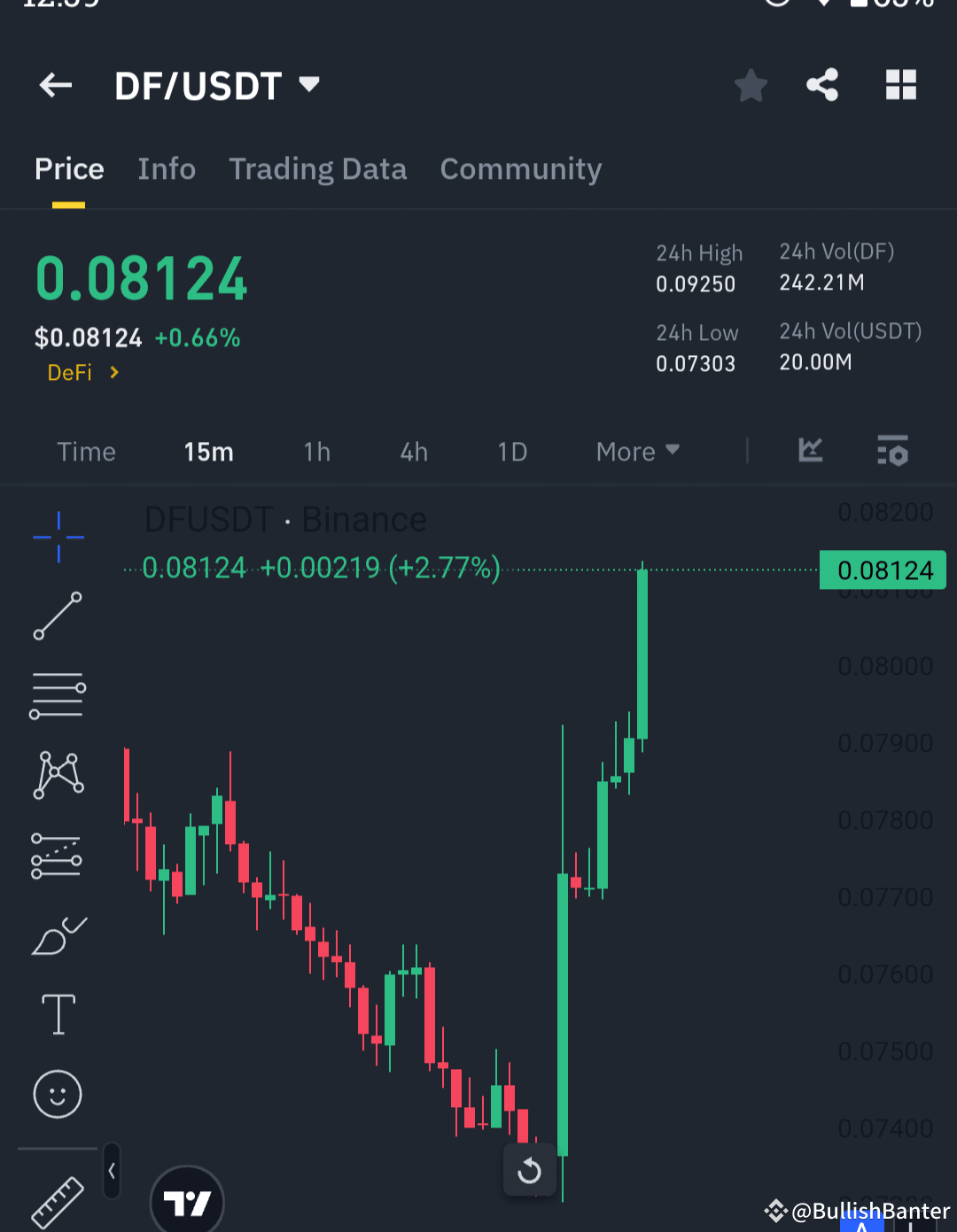Switch to the Trading Data tab
957x1232 pixels.
click(x=318, y=169)
